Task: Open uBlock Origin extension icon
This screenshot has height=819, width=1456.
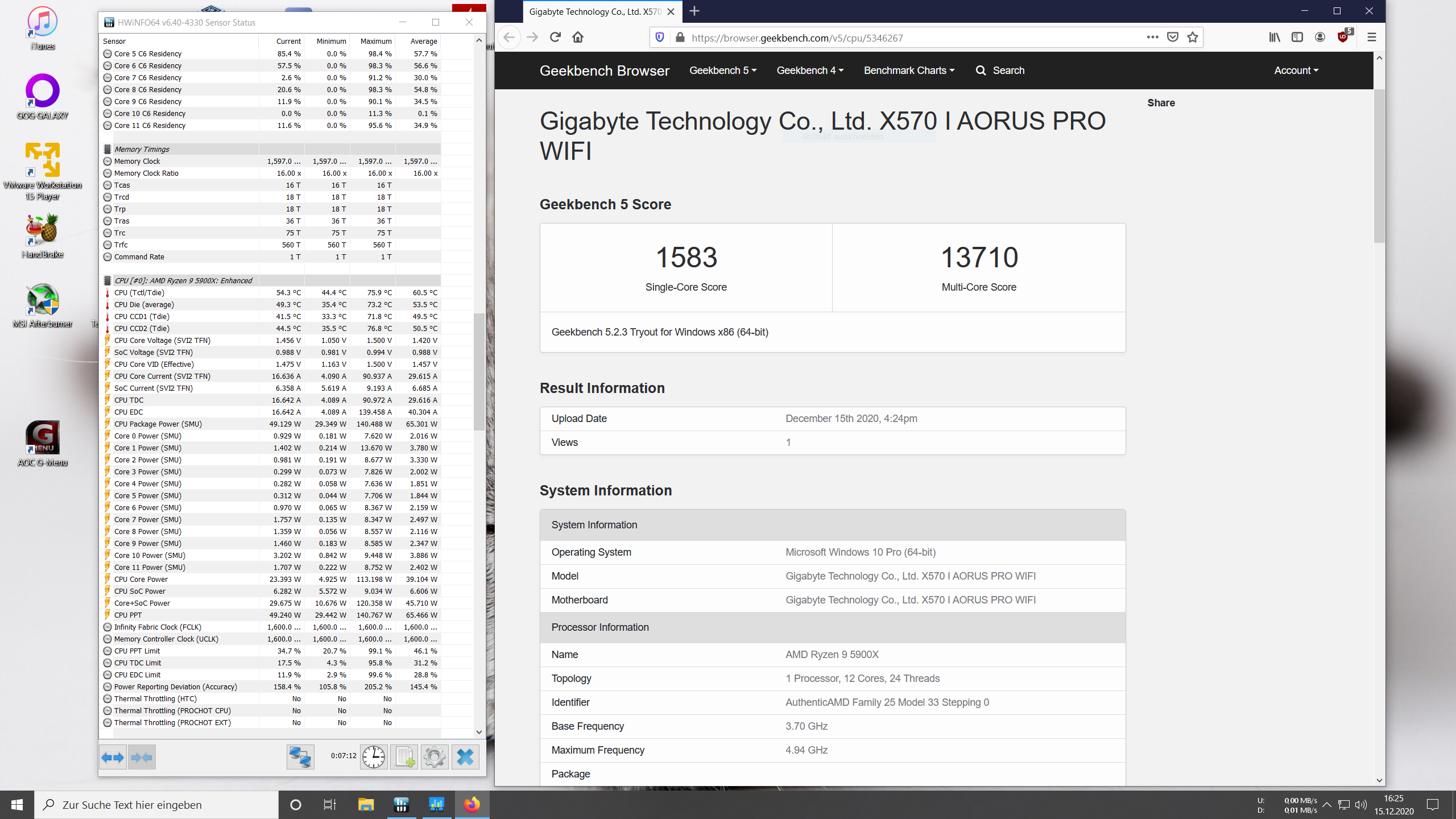Action: pos(1343,38)
